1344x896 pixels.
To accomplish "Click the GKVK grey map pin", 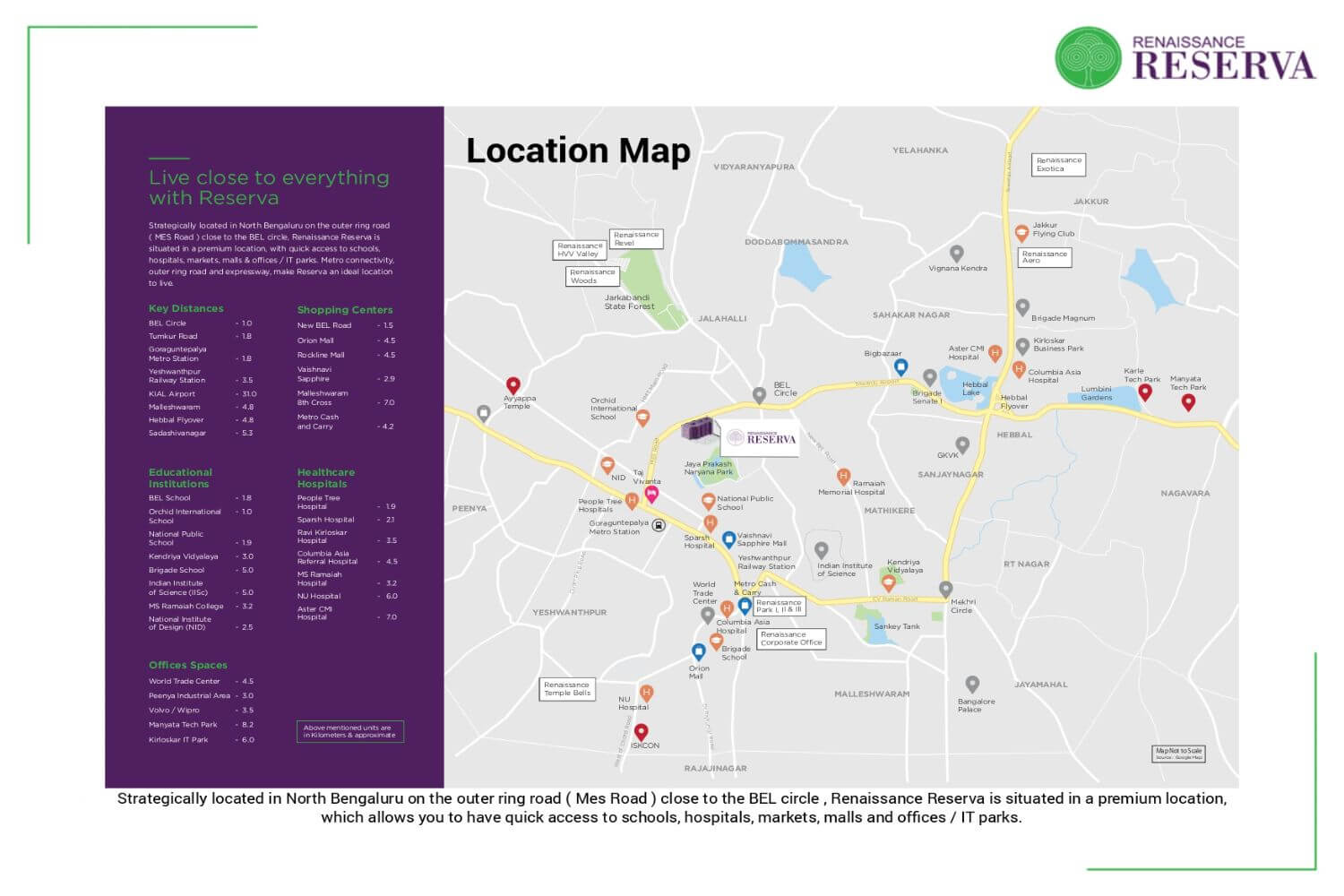I will click(962, 445).
